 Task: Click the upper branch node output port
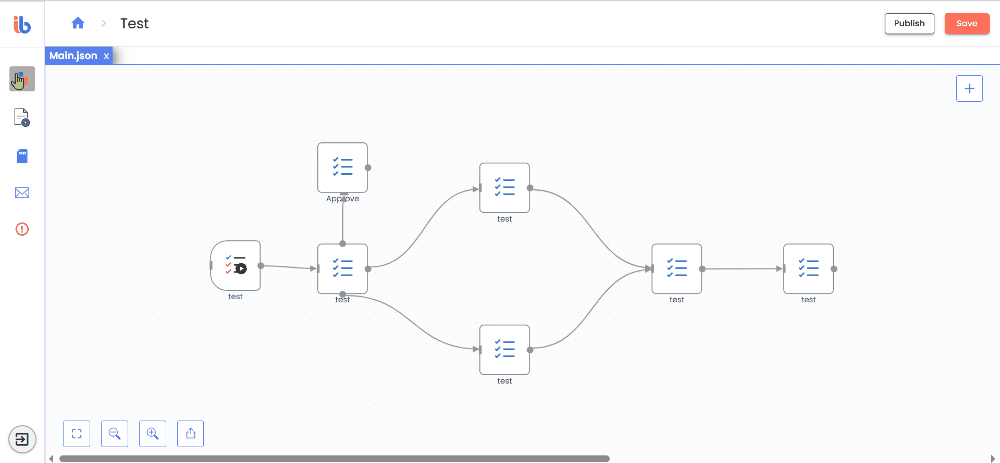tap(530, 188)
